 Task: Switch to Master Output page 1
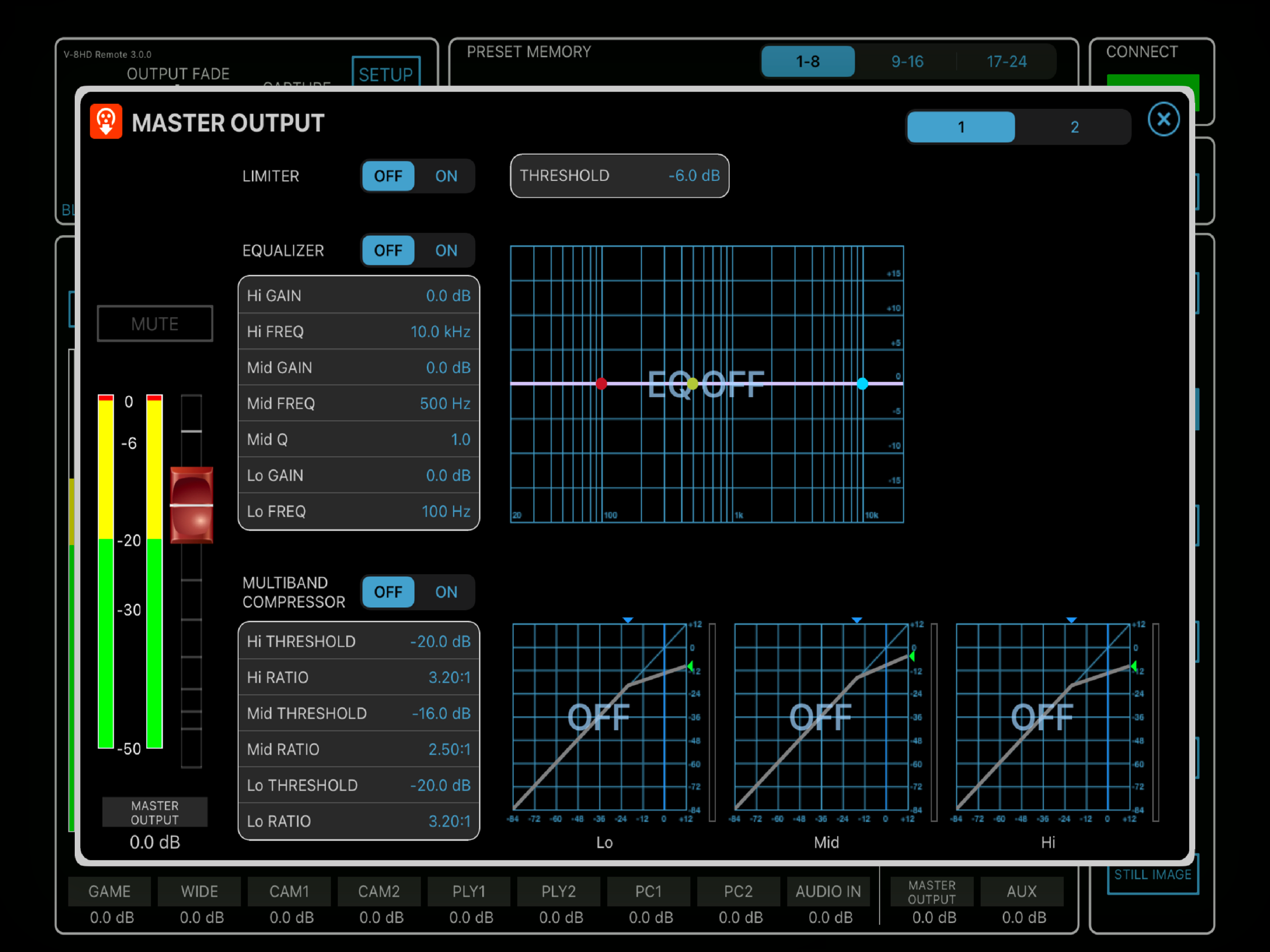(x=961, y=127)
